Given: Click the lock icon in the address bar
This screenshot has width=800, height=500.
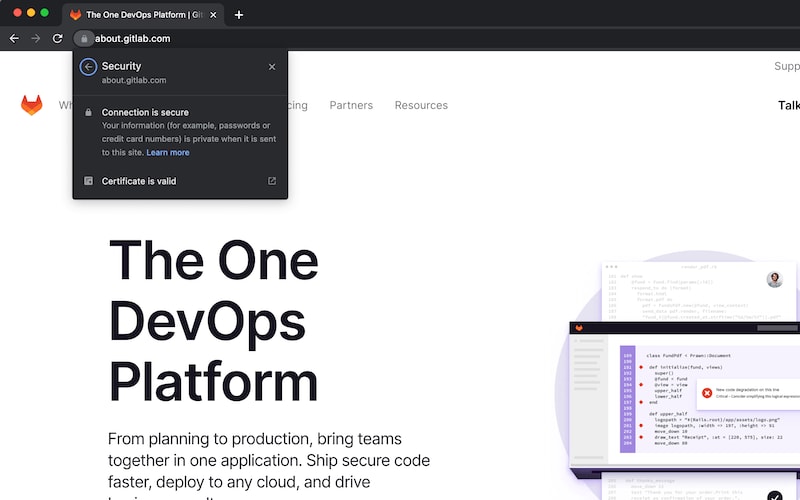Looking at the screenshot, I should coord(84,39).
